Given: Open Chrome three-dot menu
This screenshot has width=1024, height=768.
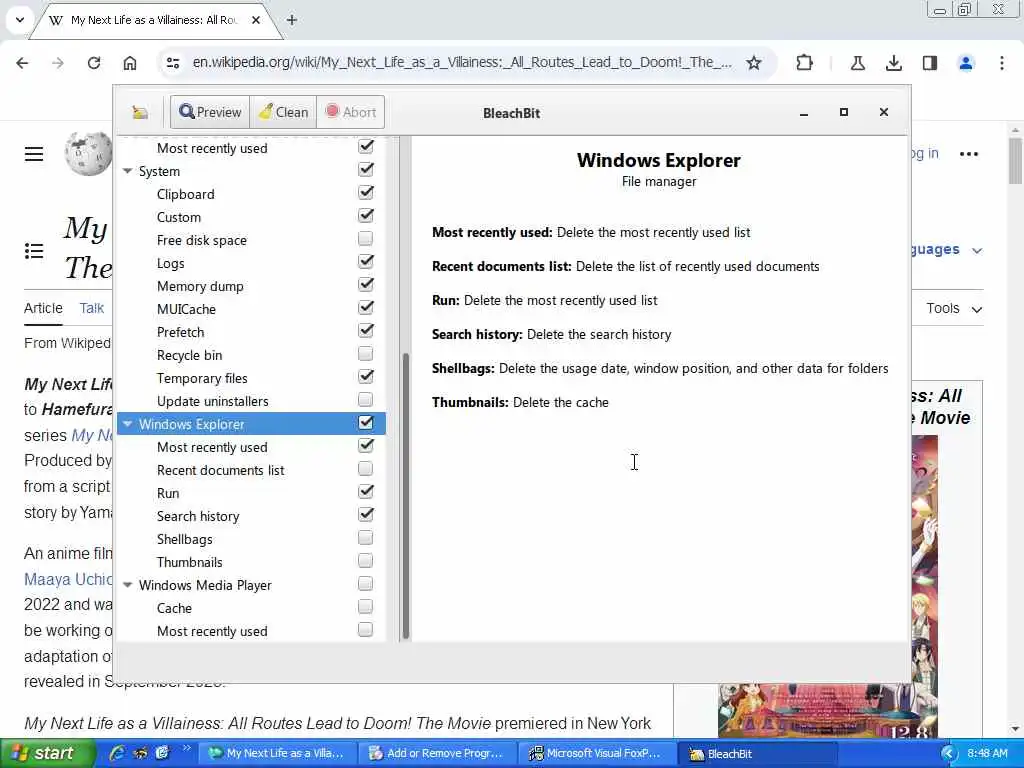Looking at the screenshot, I should coord(1002,63).
